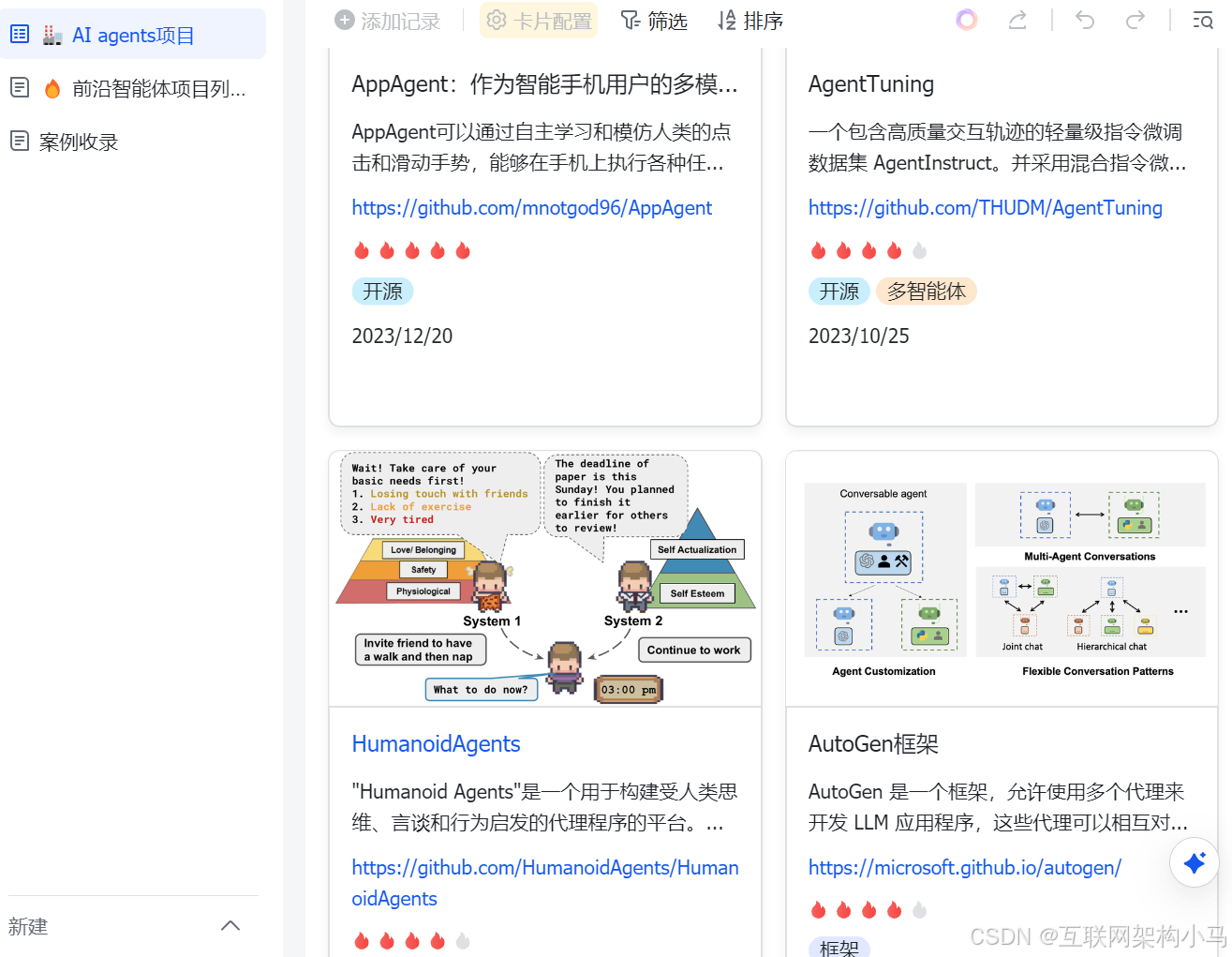The height and width of the screenshot is (957, 1232).
Task: Click the first flame on AutoGen card
Action: pyautogui.click(x=818, y=909)
